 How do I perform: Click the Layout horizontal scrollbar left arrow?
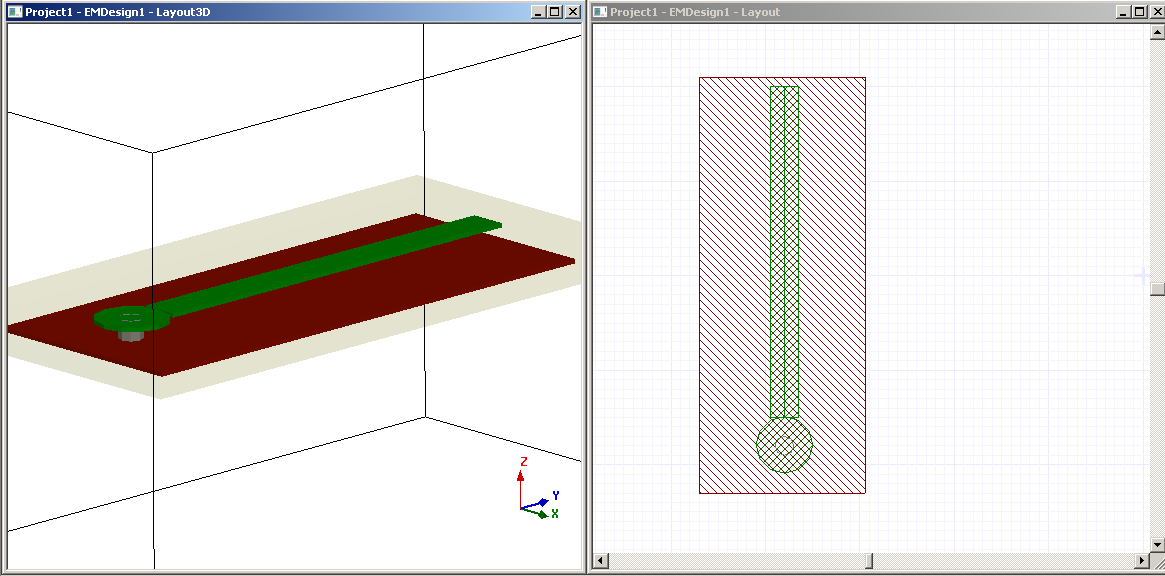point(600,560)
